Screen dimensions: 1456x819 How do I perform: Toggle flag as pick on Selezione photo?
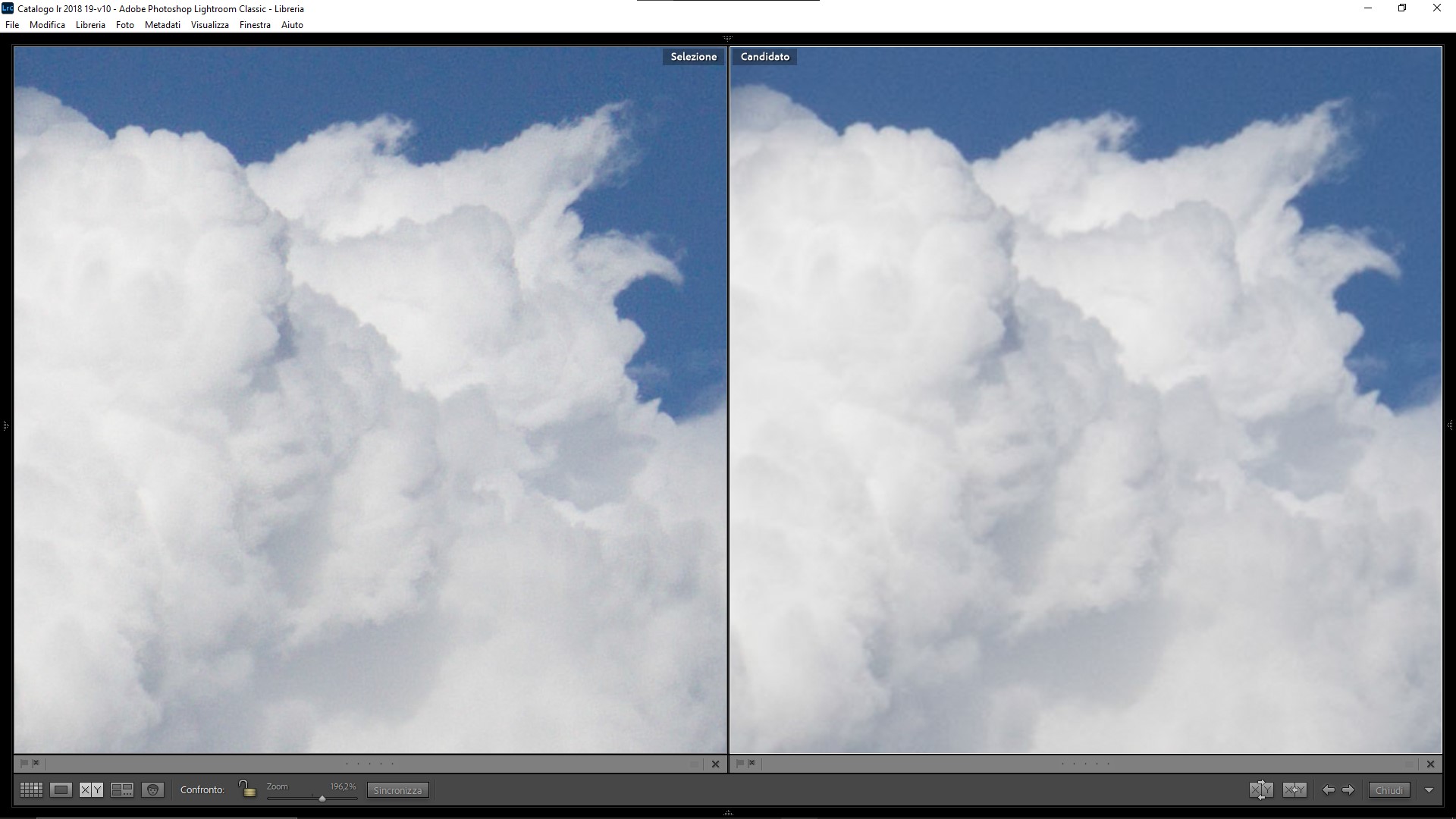[24, 763]
